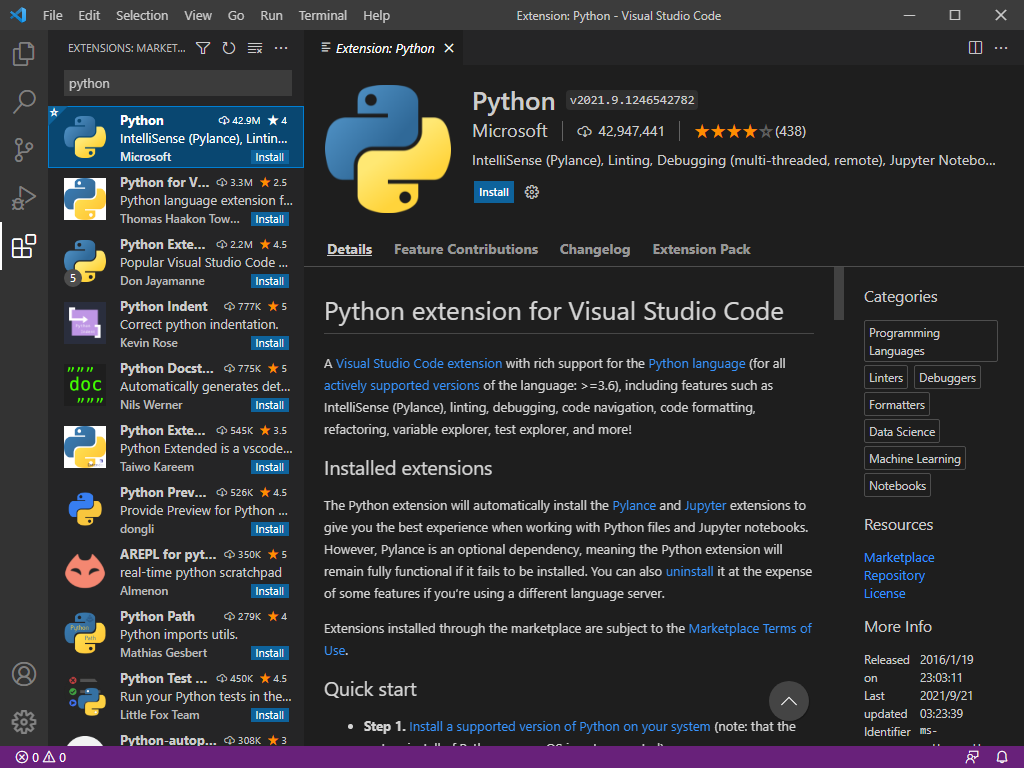Select the Linters category tag
Image resolution: width=1024 pixels, height=768 pixels.
[x=886, y=378]
